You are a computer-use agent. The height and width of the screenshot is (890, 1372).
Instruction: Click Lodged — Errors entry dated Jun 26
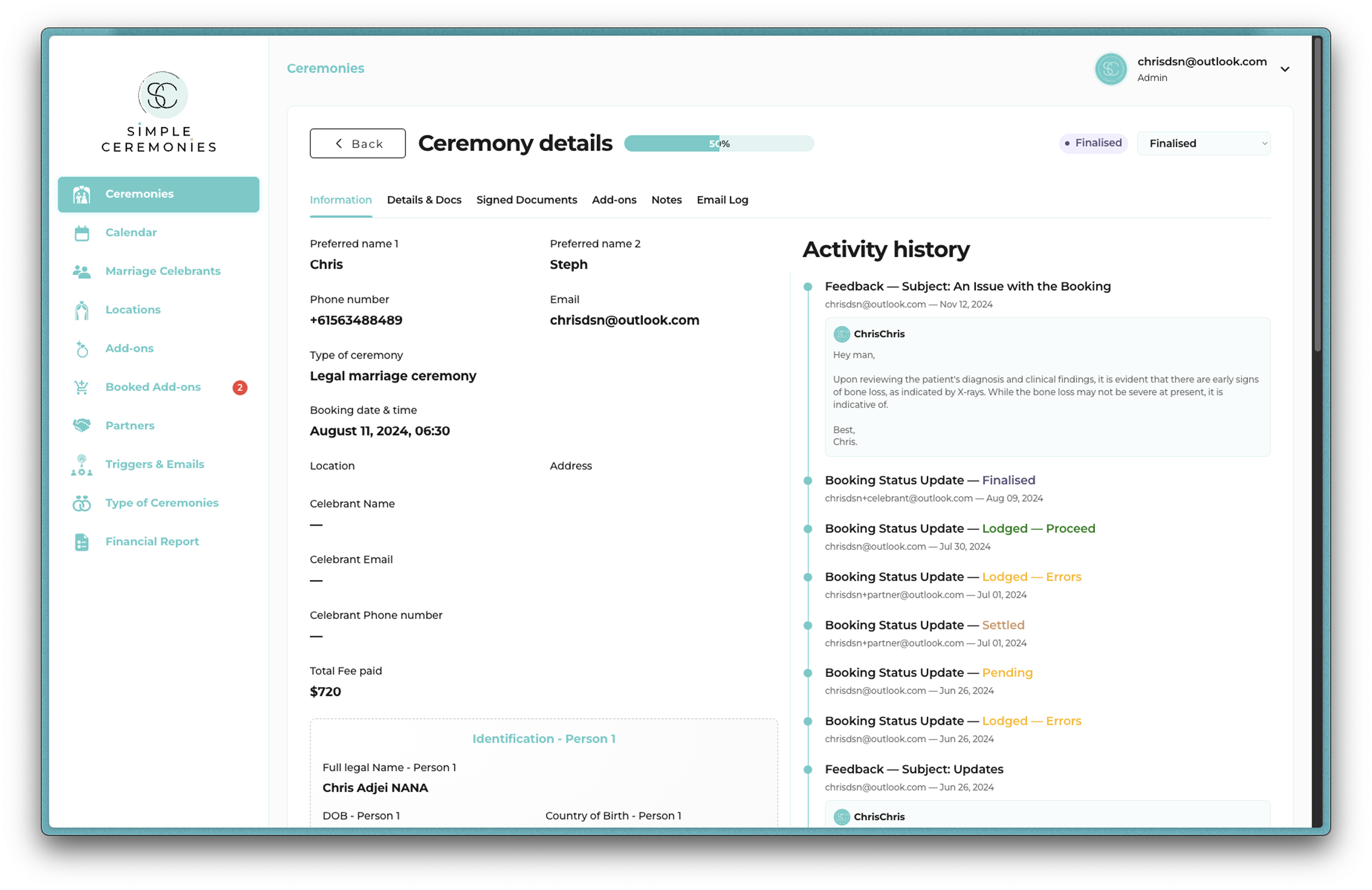pos(953,721)
